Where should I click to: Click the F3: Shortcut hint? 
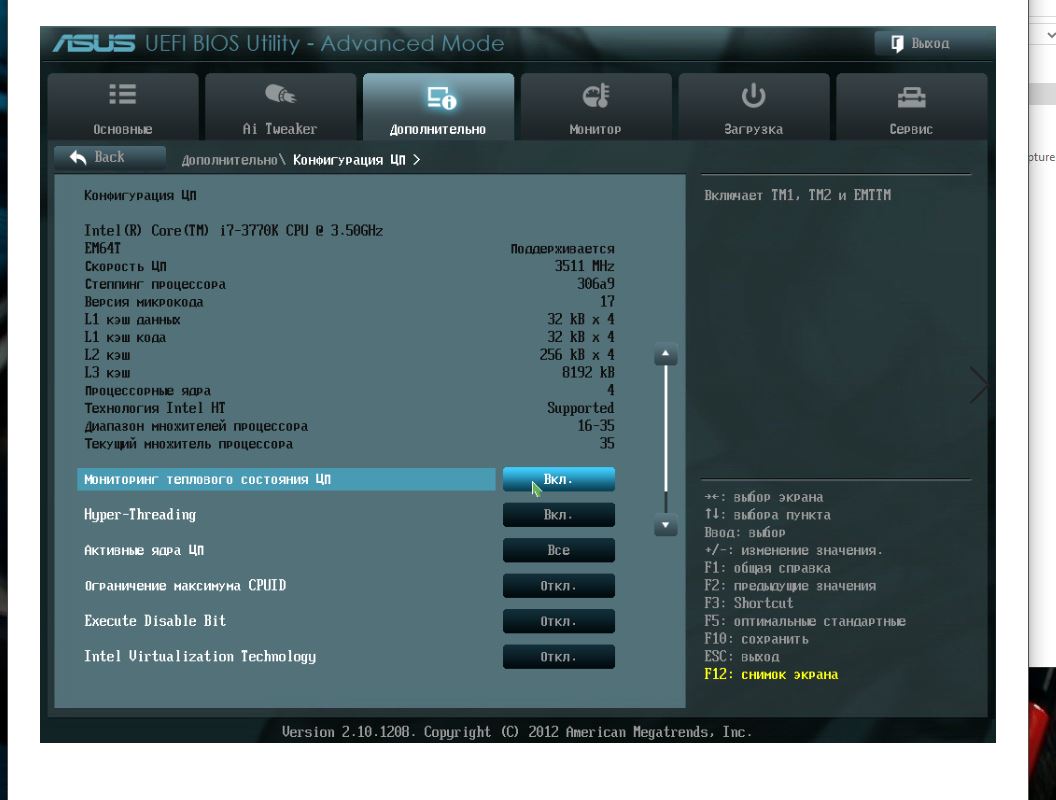tap(749, 603)
